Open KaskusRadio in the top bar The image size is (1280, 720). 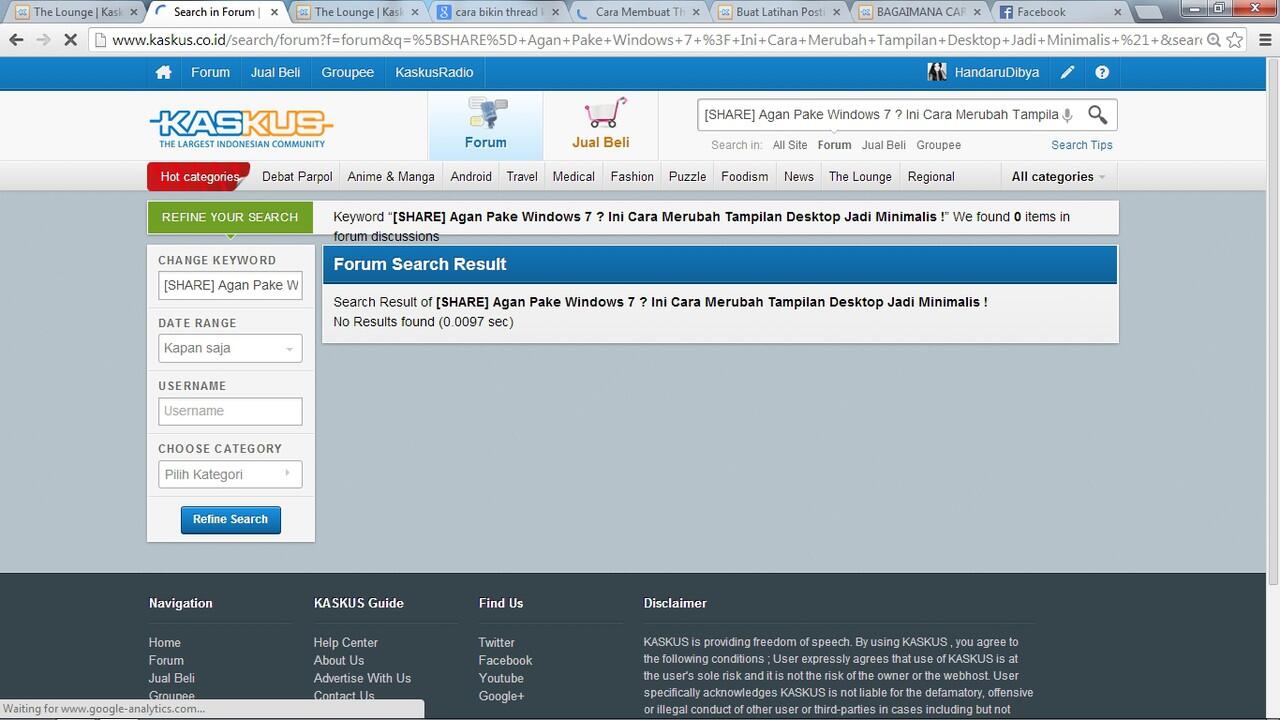(434, 72)
